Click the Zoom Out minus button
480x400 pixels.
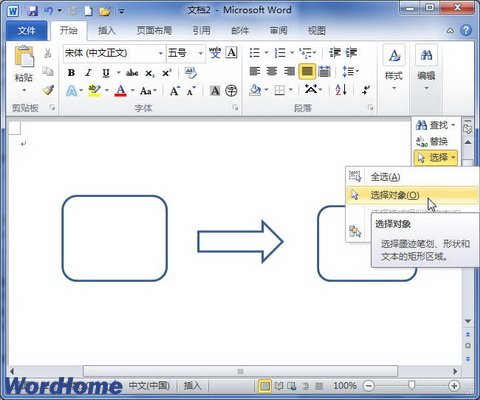click(369, 386)
